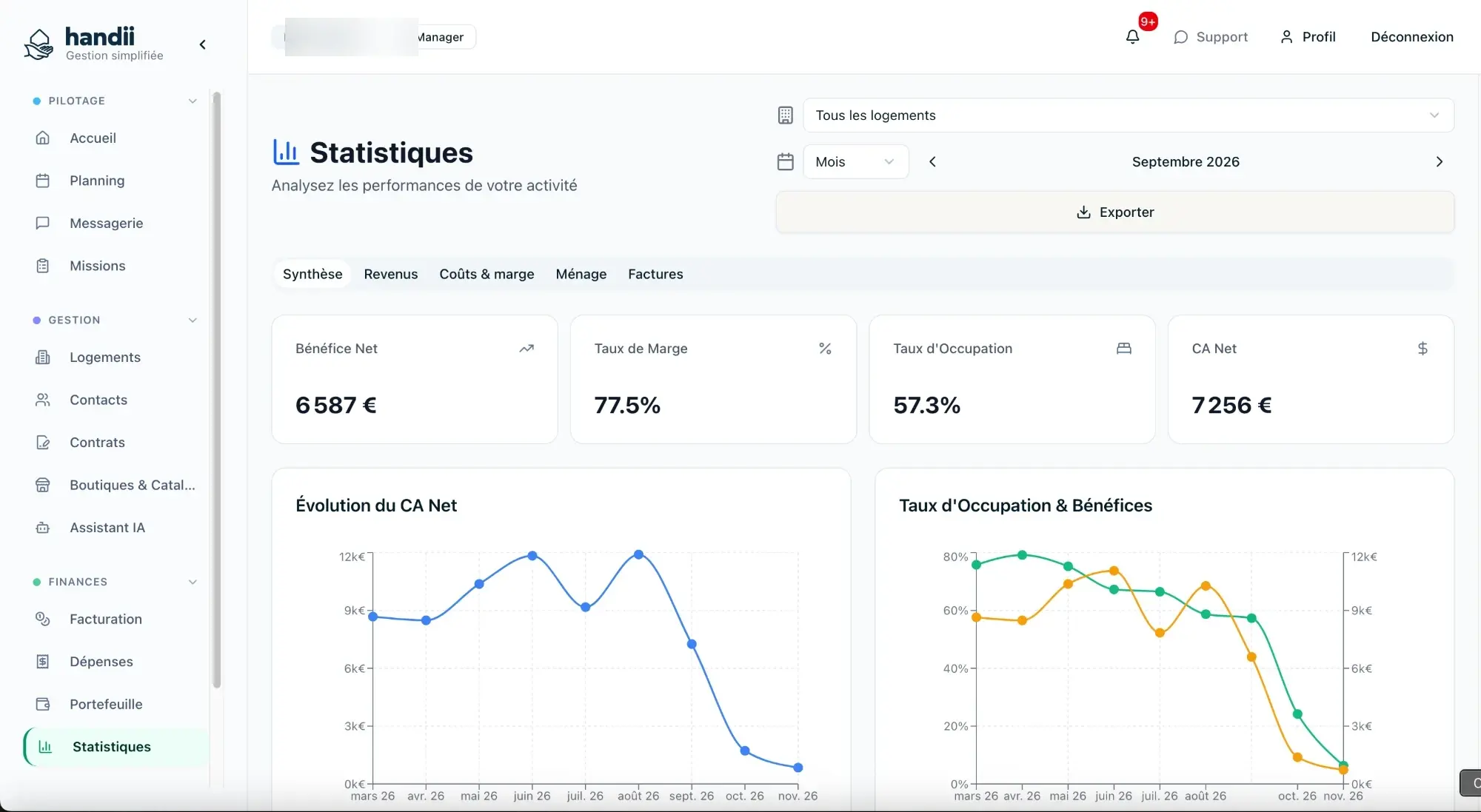Open the Support link text

[x=1222, y=37]
